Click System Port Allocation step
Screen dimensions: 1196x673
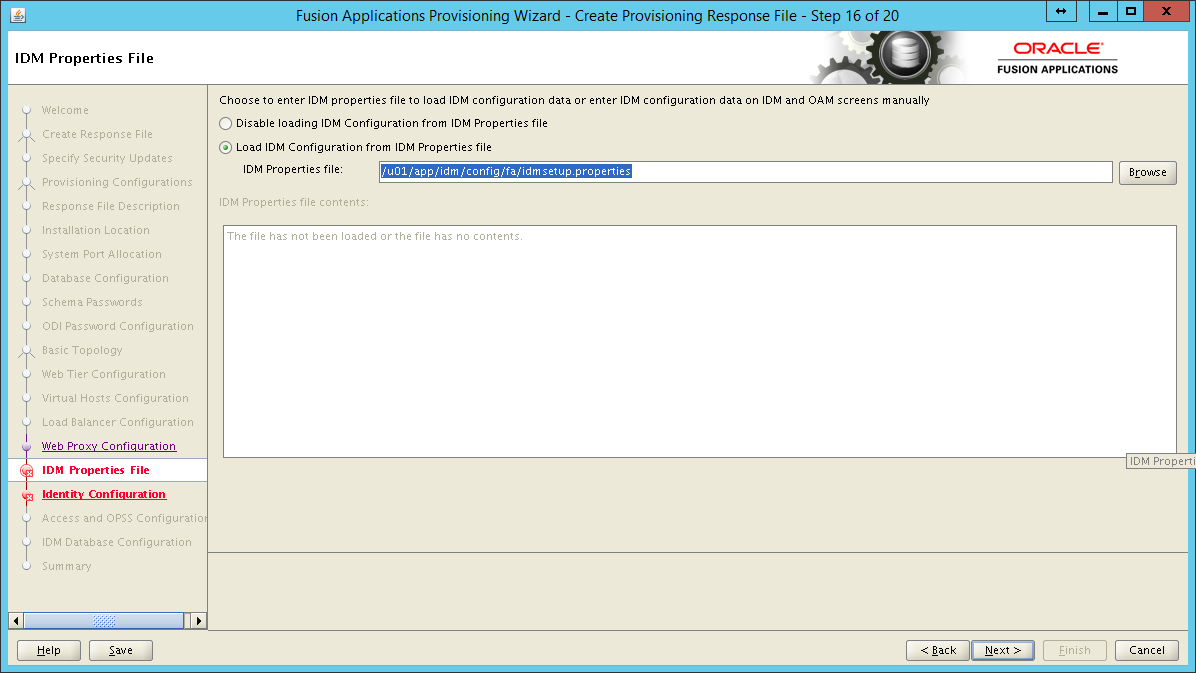pos(101,254)
